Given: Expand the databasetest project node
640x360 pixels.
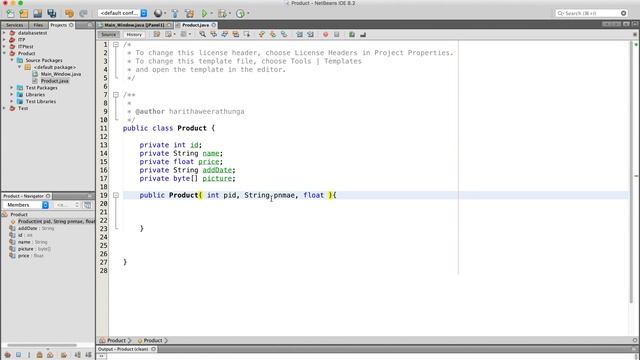Looking at the screenshot, I should pyautogui.click(x=4, y=33).
